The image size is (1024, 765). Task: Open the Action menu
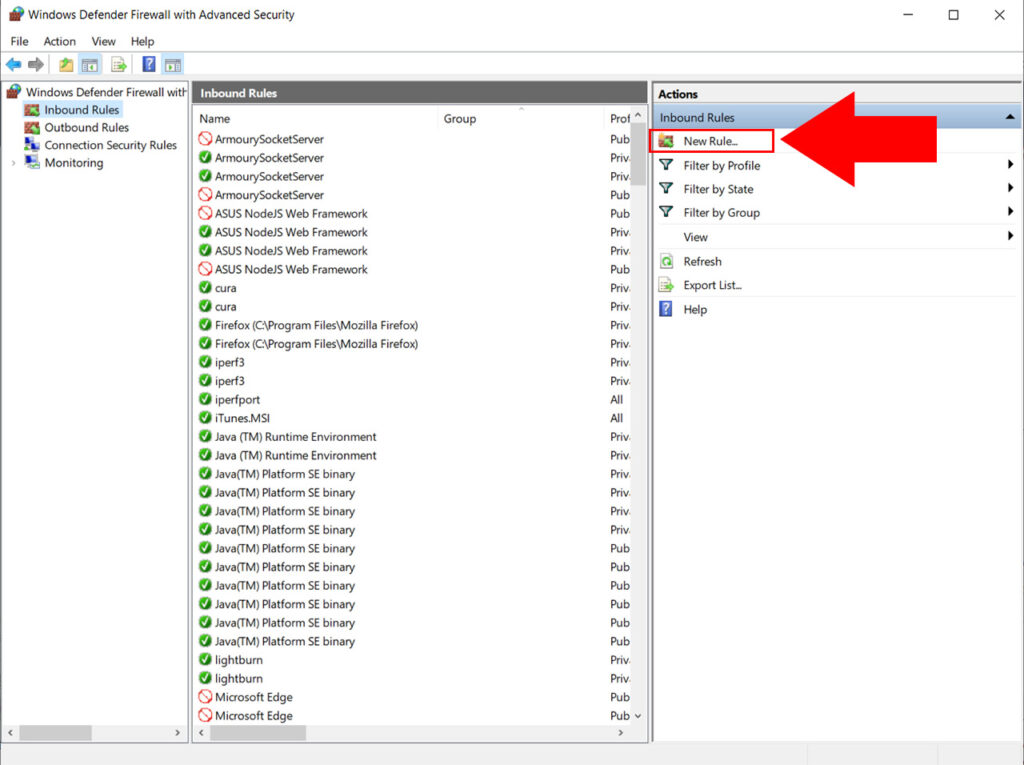(x=59, y=41)
